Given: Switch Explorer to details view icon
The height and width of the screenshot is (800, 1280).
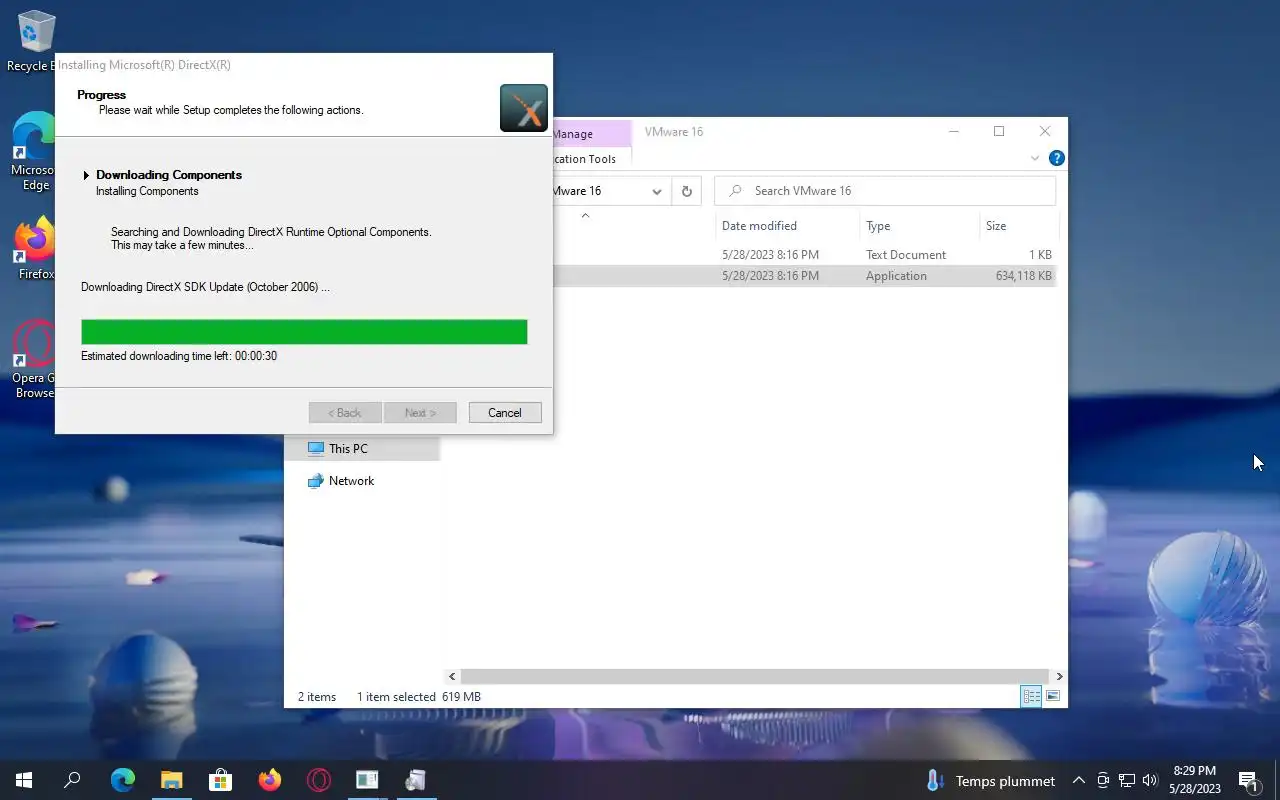Looking at the screenshot, I should coord(1031,696).
